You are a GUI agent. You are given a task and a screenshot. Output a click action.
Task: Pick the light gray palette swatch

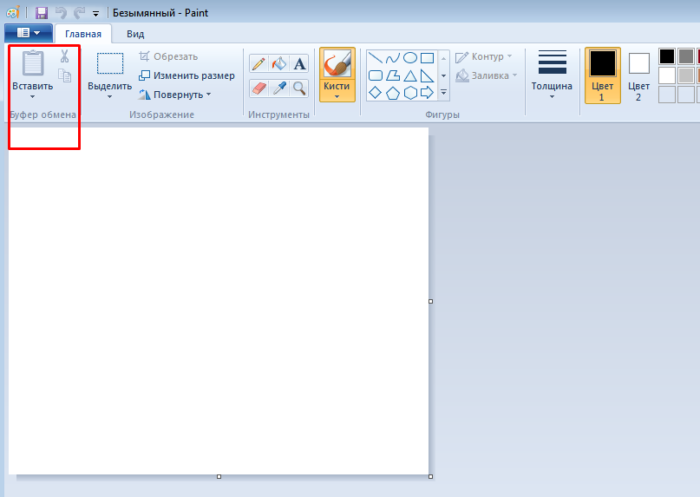point(686,75)
